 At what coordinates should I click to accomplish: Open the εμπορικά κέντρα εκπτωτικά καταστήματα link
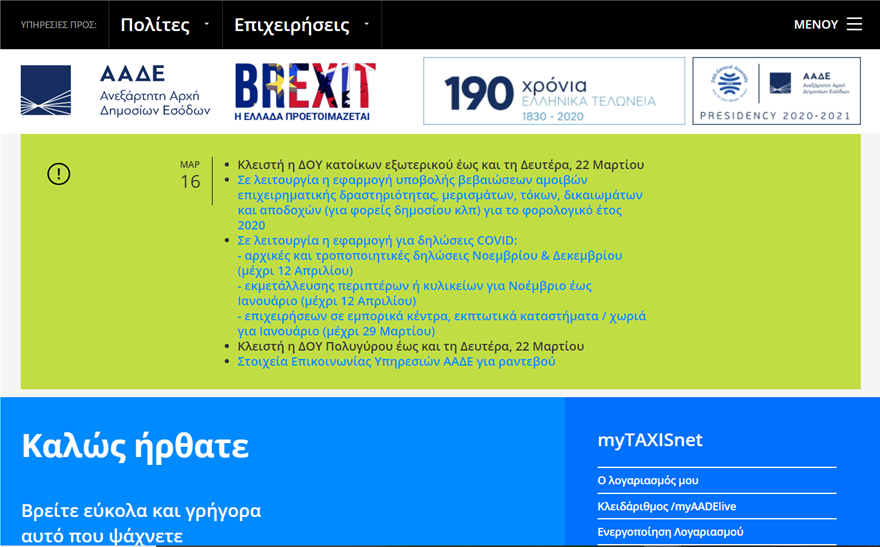point(441,323)
